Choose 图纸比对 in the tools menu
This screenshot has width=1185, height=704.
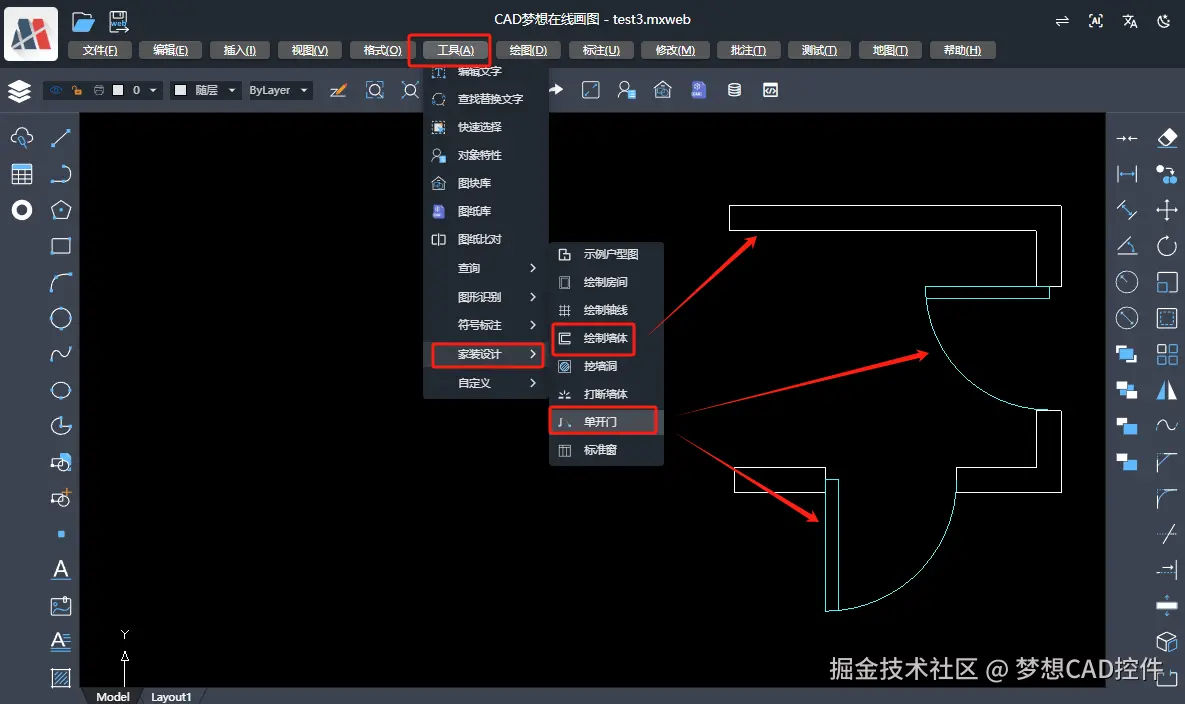(484, 239)
